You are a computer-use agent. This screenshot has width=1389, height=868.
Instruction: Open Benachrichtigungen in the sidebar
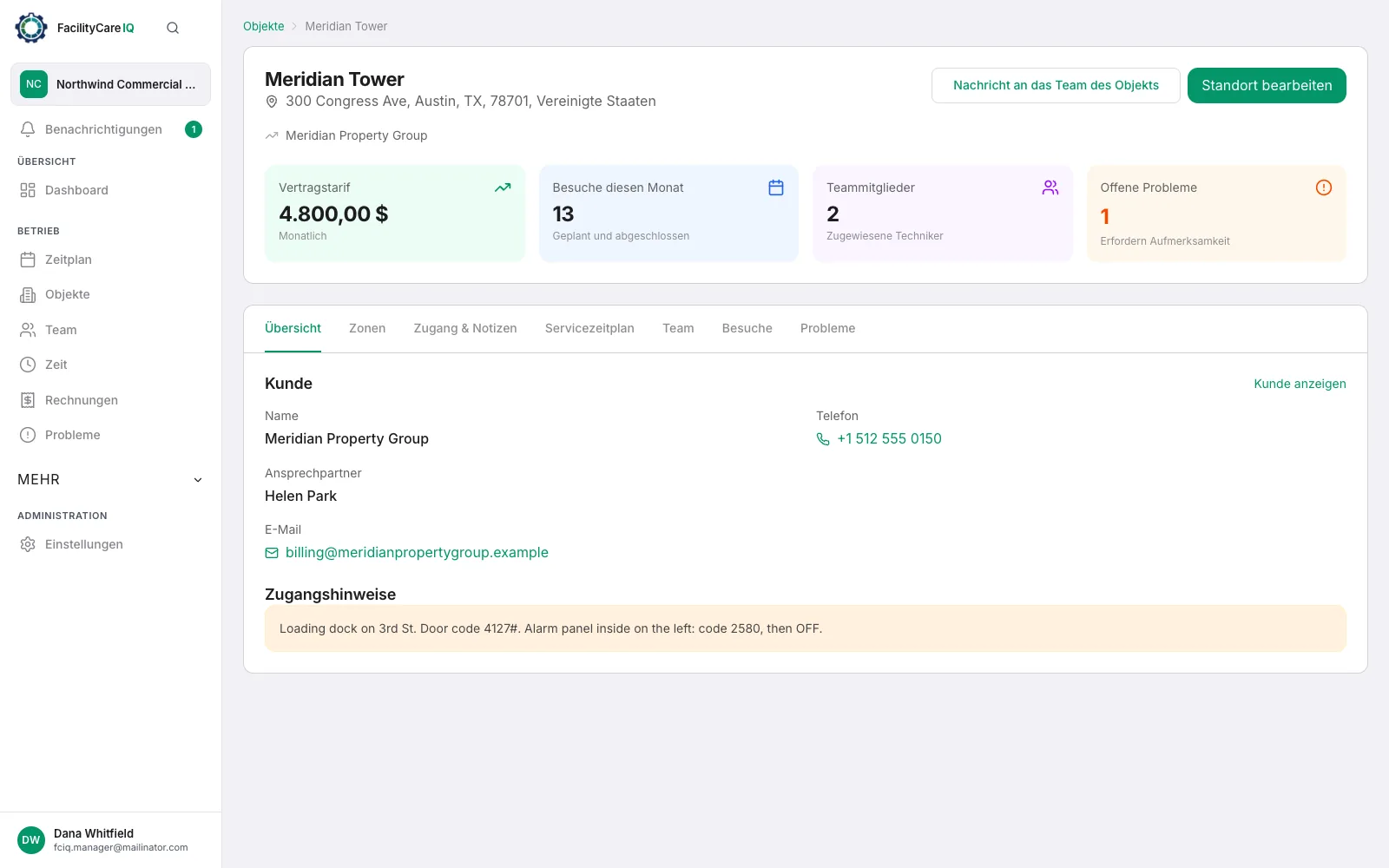tap(110, 129)
